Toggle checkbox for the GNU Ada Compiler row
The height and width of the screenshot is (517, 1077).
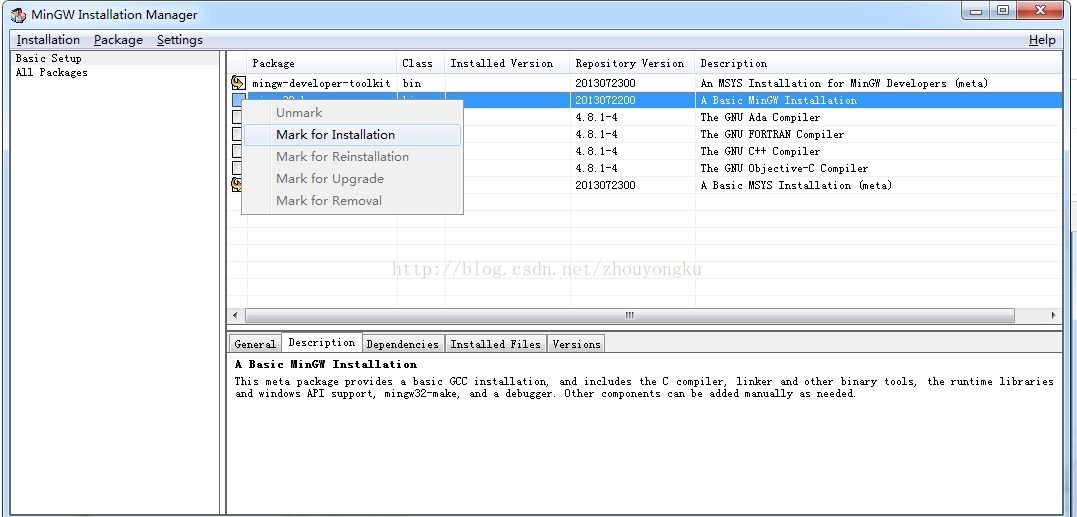tap(236, 117)
